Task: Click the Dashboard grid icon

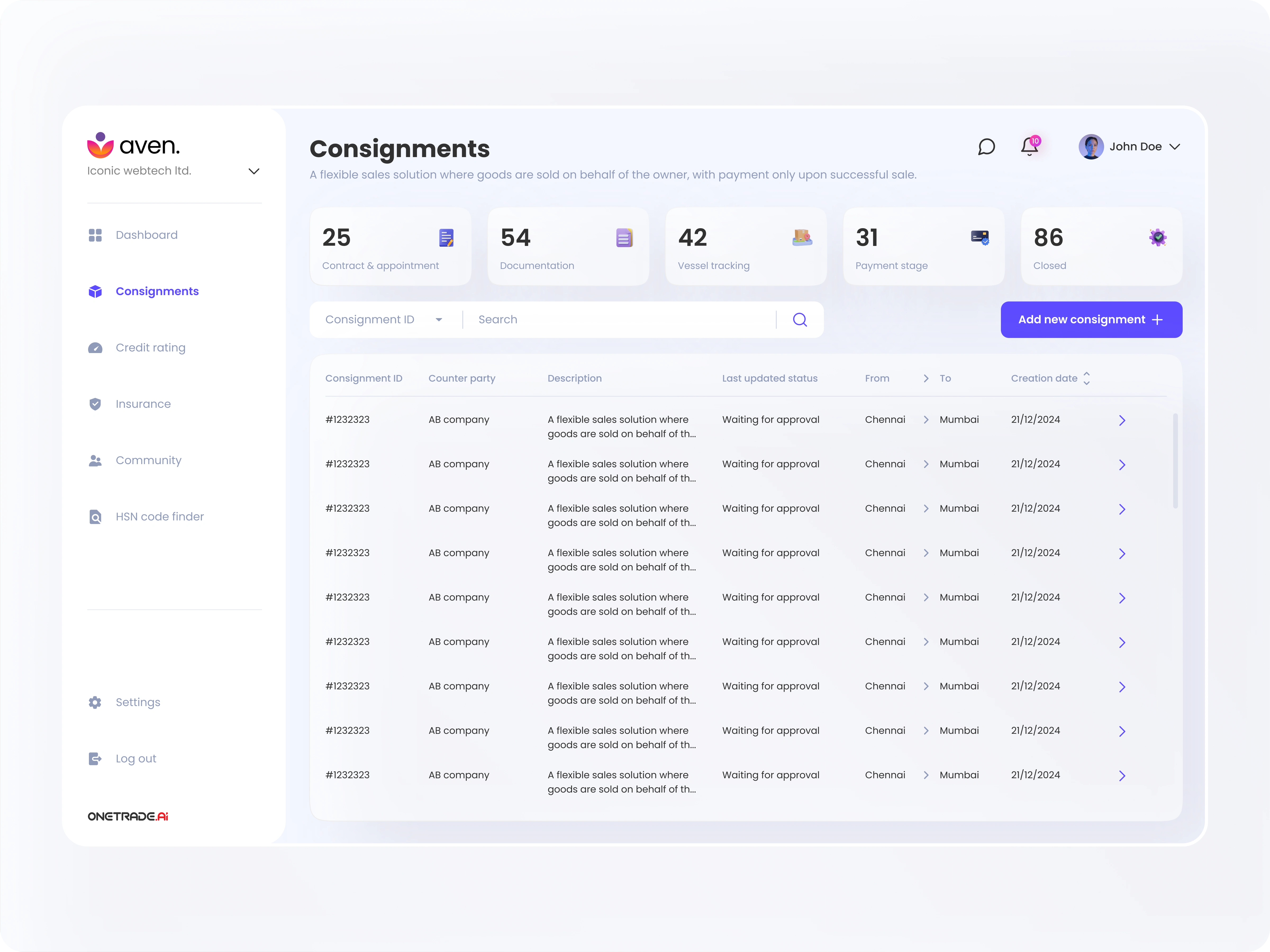Action: coord(95,235)
